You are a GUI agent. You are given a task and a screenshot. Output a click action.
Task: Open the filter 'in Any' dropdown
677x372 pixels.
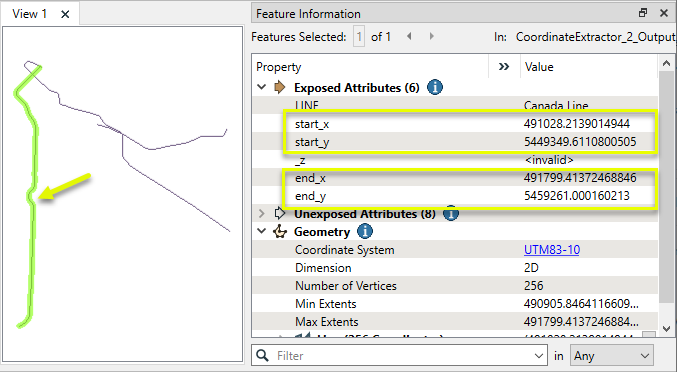point(612,356)
